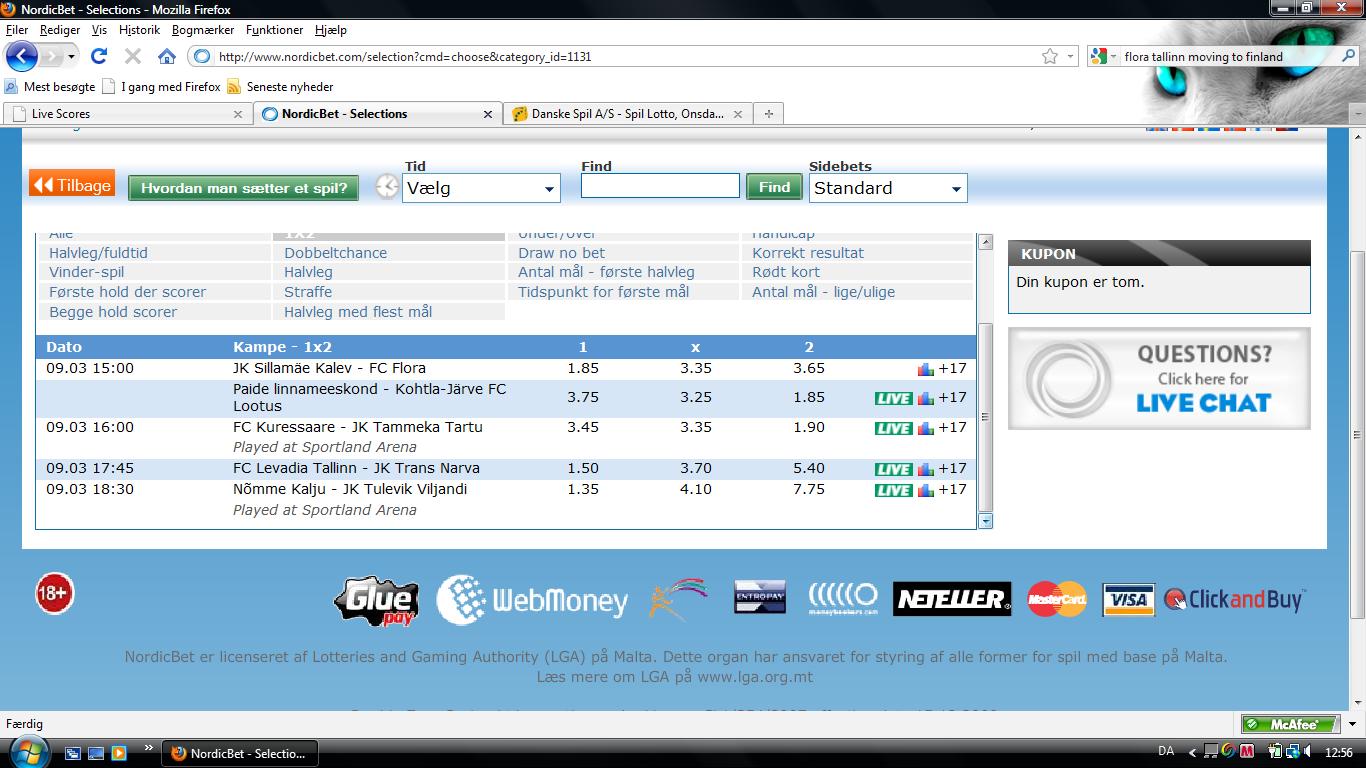This screenshot has height=768, width=1366.
Task: Go back with Firefox back arrow
Action: [22, 56]
